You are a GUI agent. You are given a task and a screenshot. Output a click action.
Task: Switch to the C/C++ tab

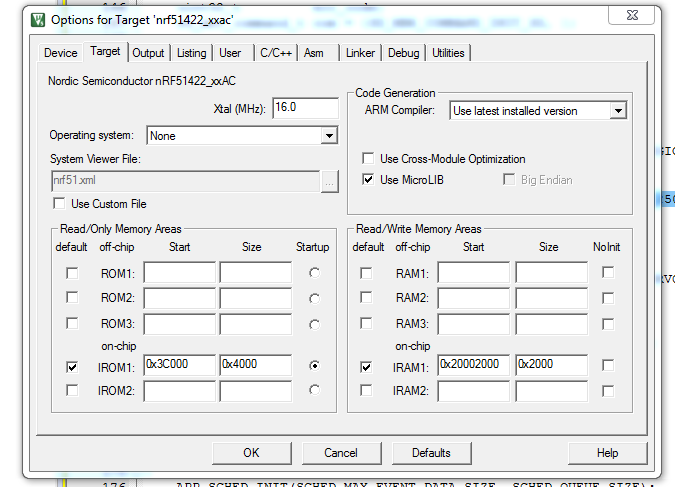[276, 53]
